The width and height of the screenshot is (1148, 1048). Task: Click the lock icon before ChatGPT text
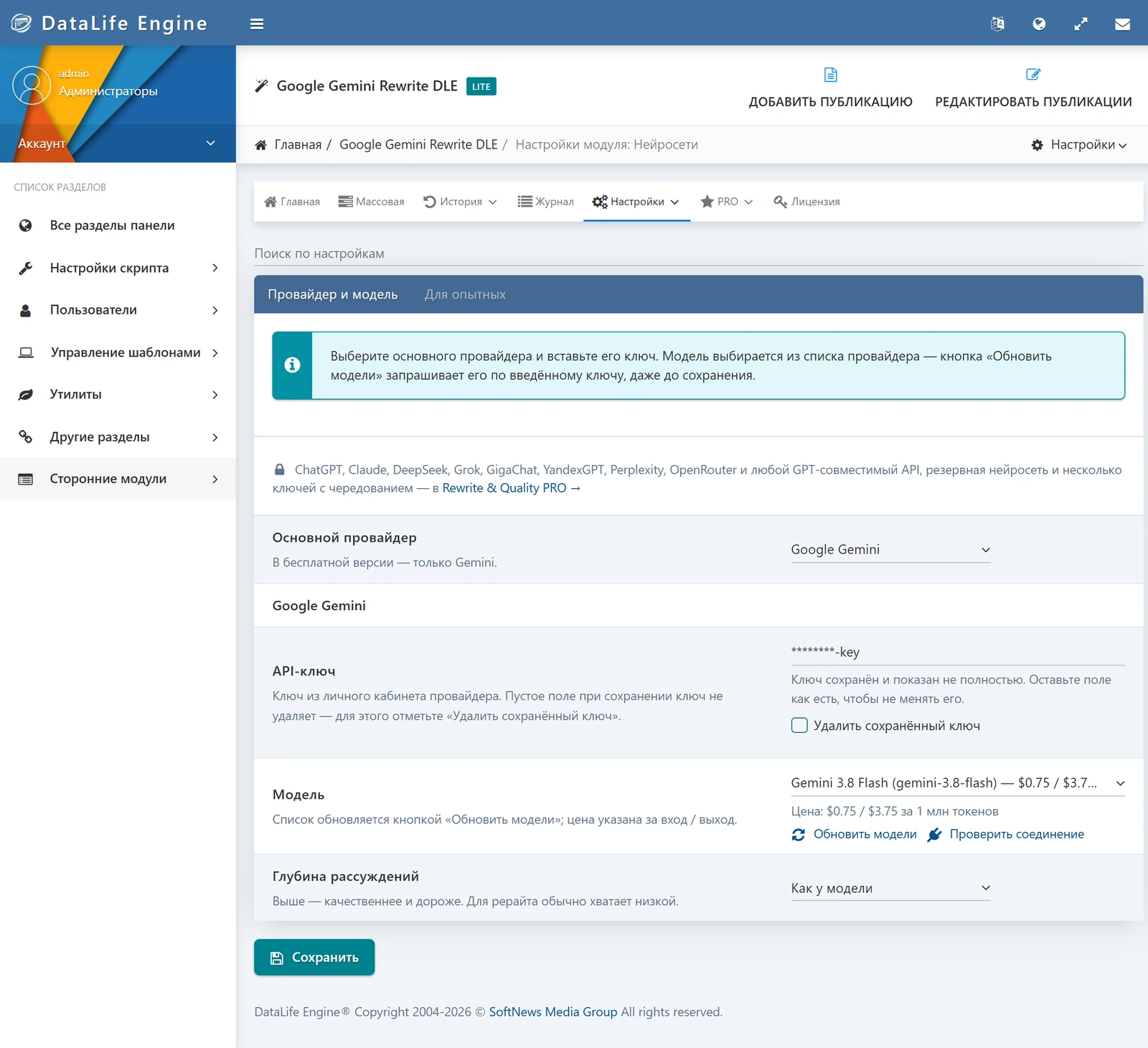(x=280, y=469)
